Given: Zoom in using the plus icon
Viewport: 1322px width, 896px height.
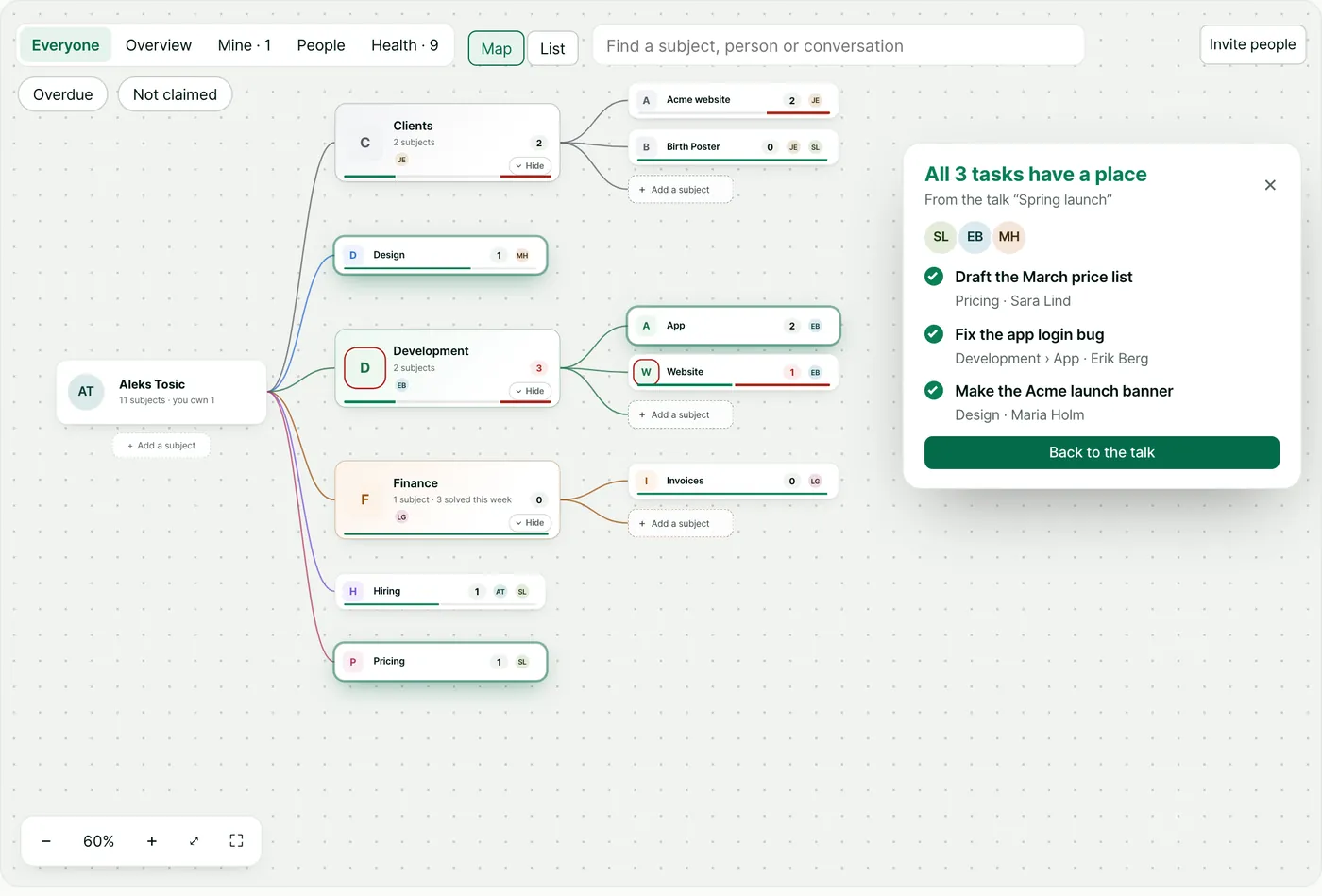Looking at the screenshot, I should (x=151, y=841).
